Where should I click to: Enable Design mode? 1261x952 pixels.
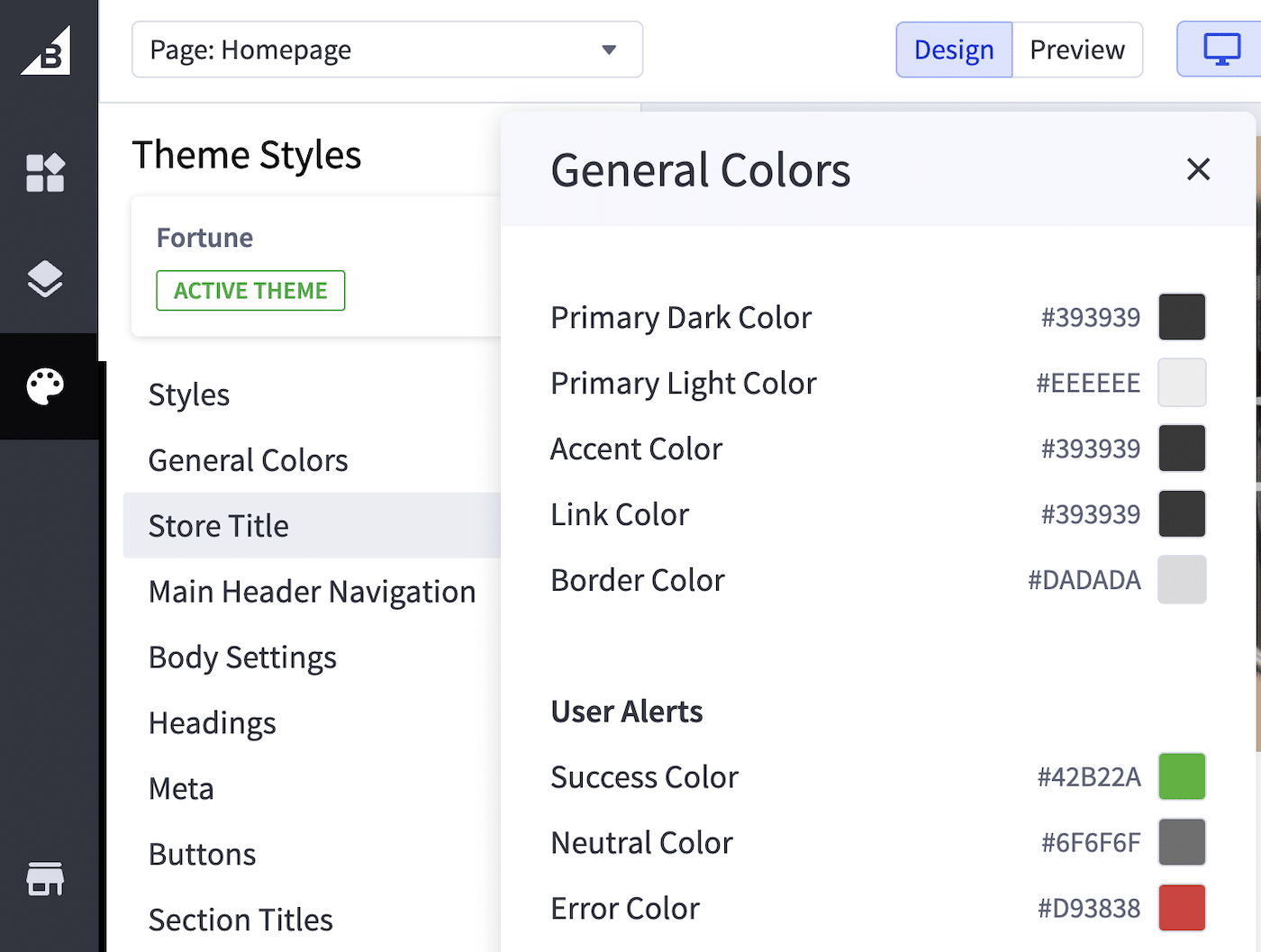click(954, 50)
